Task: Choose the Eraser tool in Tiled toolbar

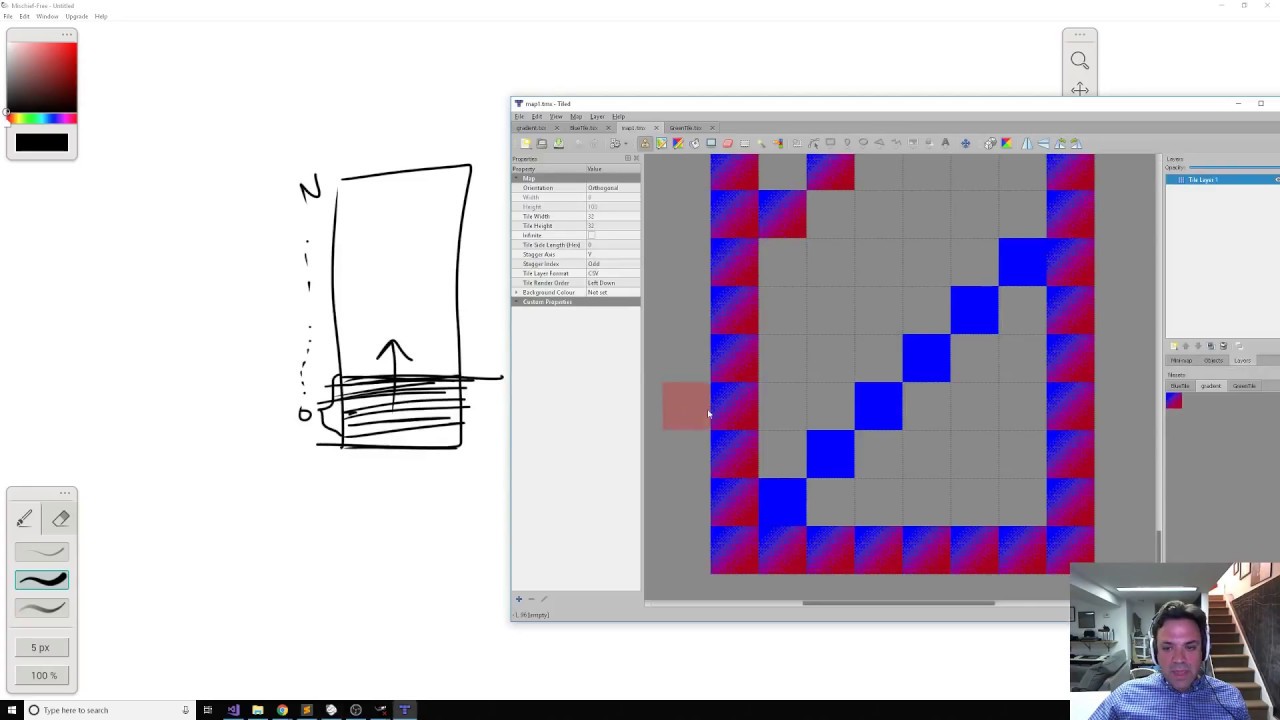Action: point(728,143)
